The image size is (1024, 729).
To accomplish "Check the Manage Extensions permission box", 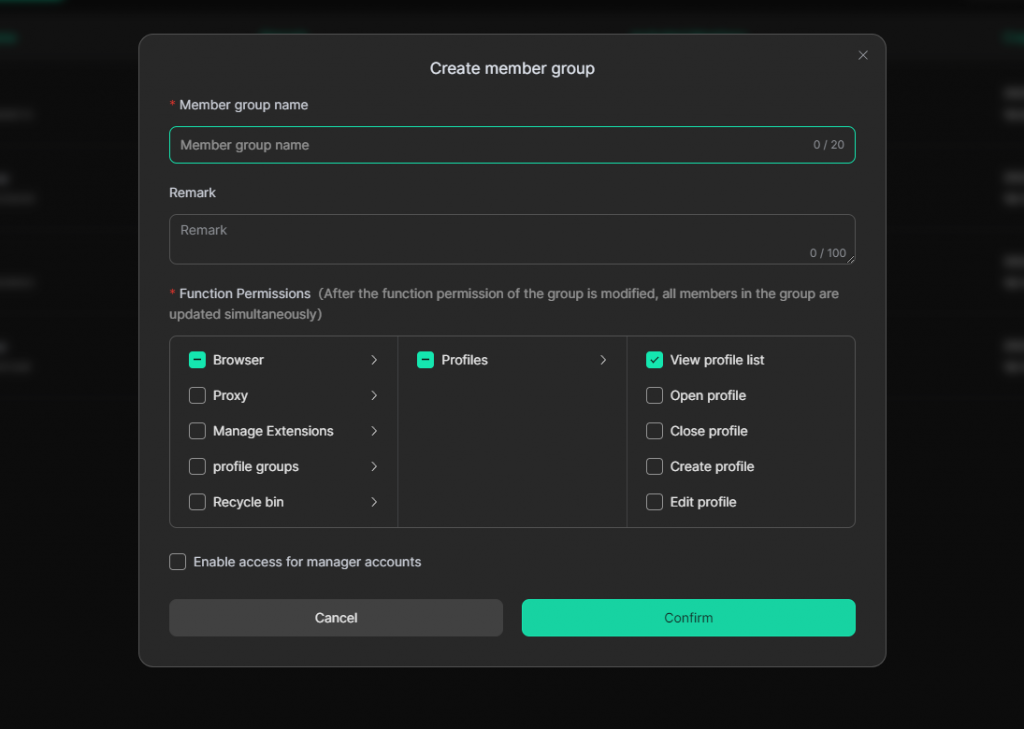I will point(197,431).
